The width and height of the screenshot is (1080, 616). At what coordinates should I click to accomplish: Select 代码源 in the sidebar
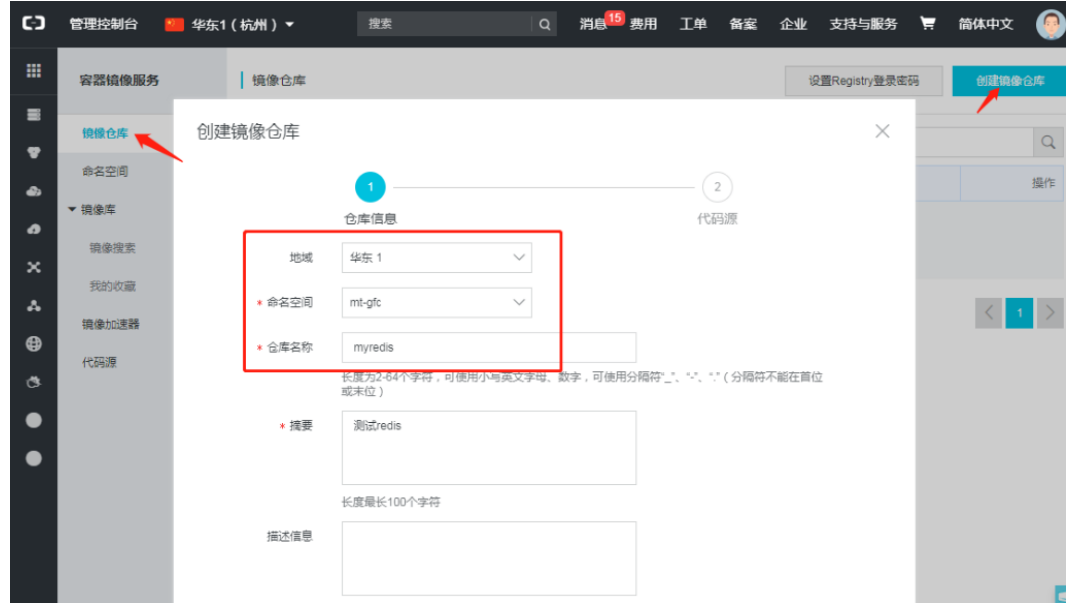pos(99,362)
